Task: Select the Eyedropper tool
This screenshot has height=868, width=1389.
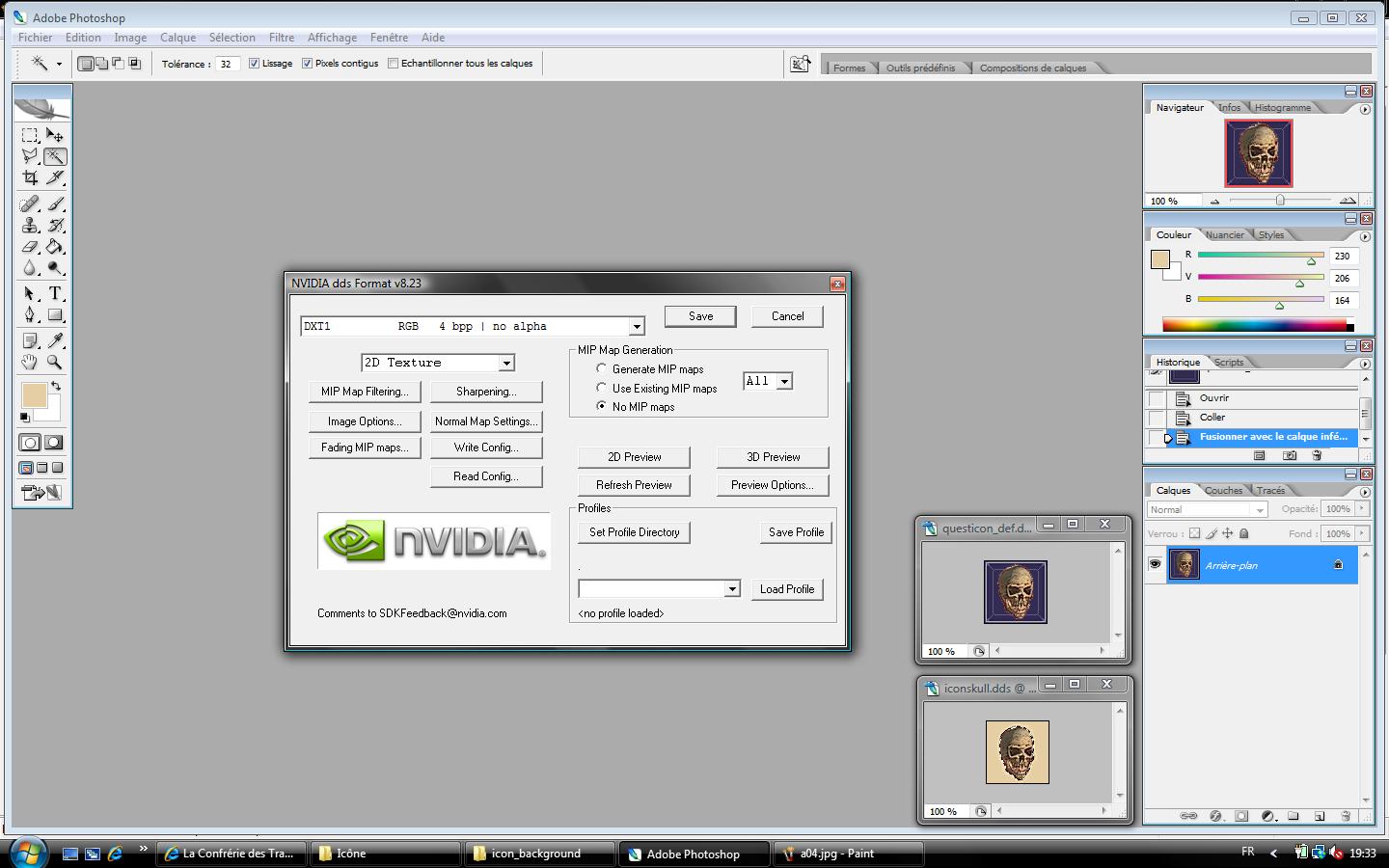Action: coord(55,340)
